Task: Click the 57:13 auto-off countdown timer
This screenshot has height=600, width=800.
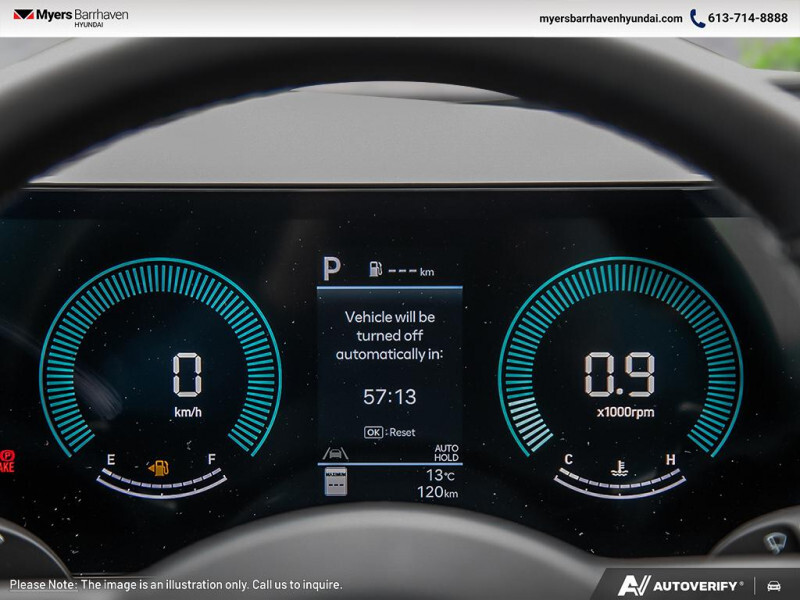Action: coord(389,397)
